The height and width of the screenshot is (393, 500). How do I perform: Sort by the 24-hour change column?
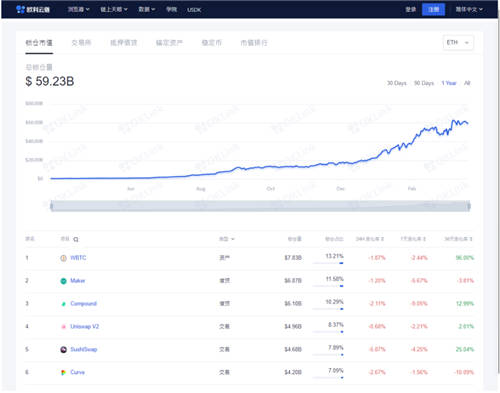pyautogui.click(x=370, y=239)
